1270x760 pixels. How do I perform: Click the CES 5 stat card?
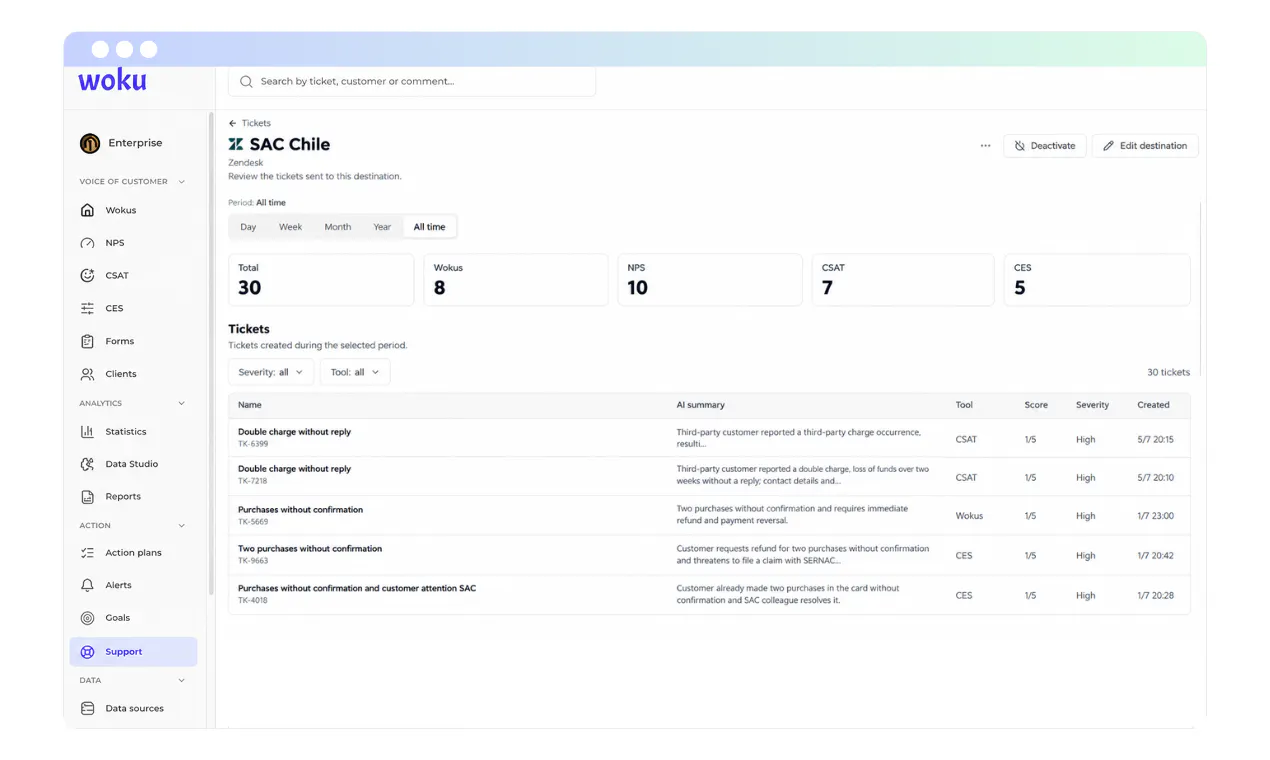1097,279
